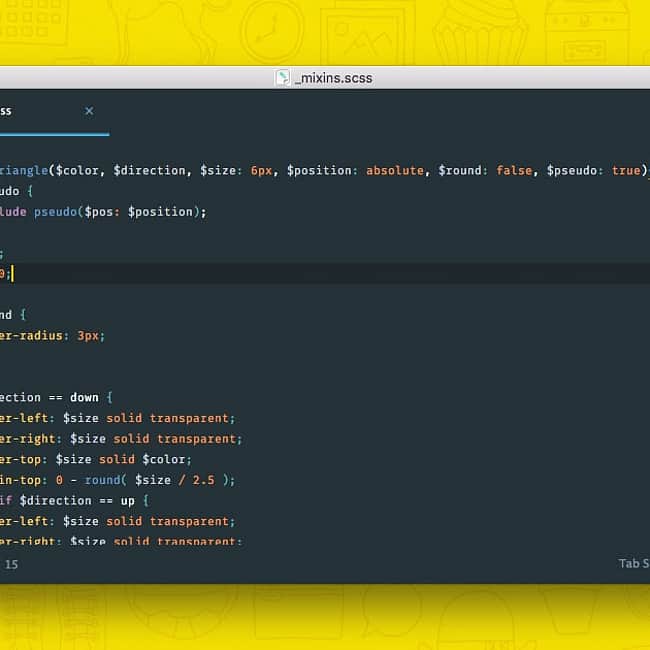This screenshot has height=650, width=650.
Task: Open the Tab Size selector in status bar
Action: pos(633,563)
